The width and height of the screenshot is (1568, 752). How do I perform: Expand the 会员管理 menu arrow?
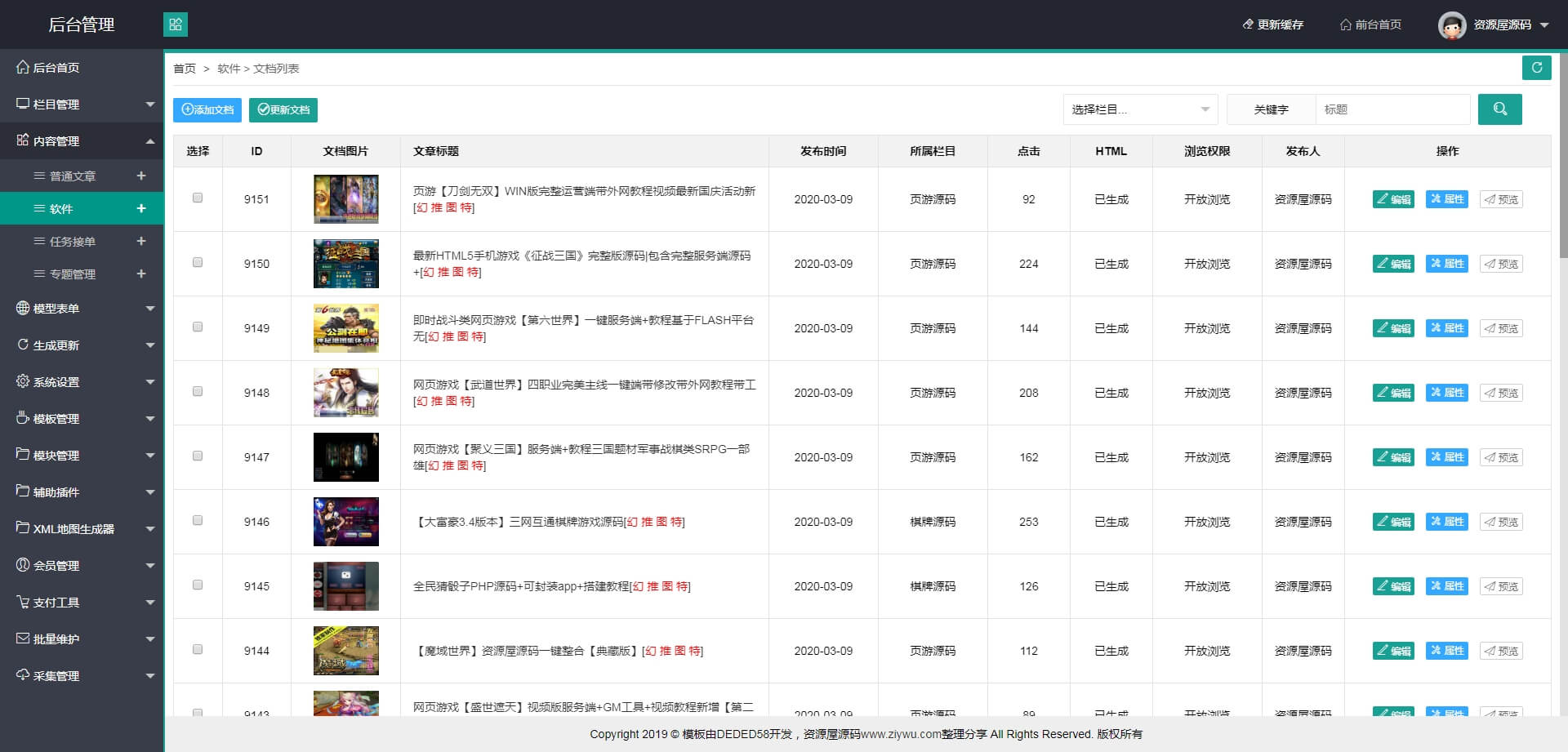(x=150, y=566)
